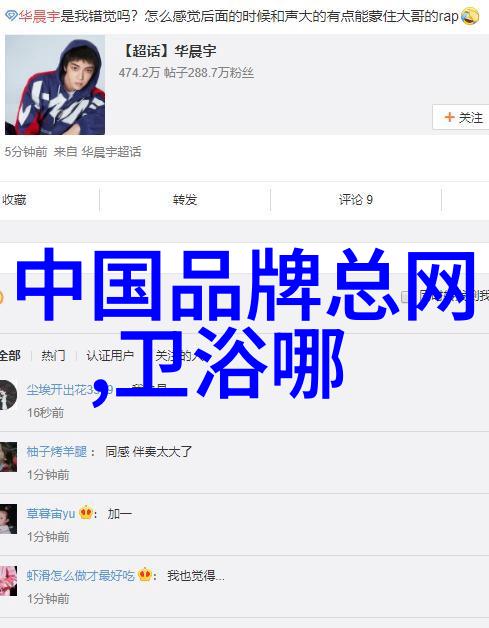The image size is (489, 628).
Task: Open the avatar of 草莓宙yu
Action: 8,519
